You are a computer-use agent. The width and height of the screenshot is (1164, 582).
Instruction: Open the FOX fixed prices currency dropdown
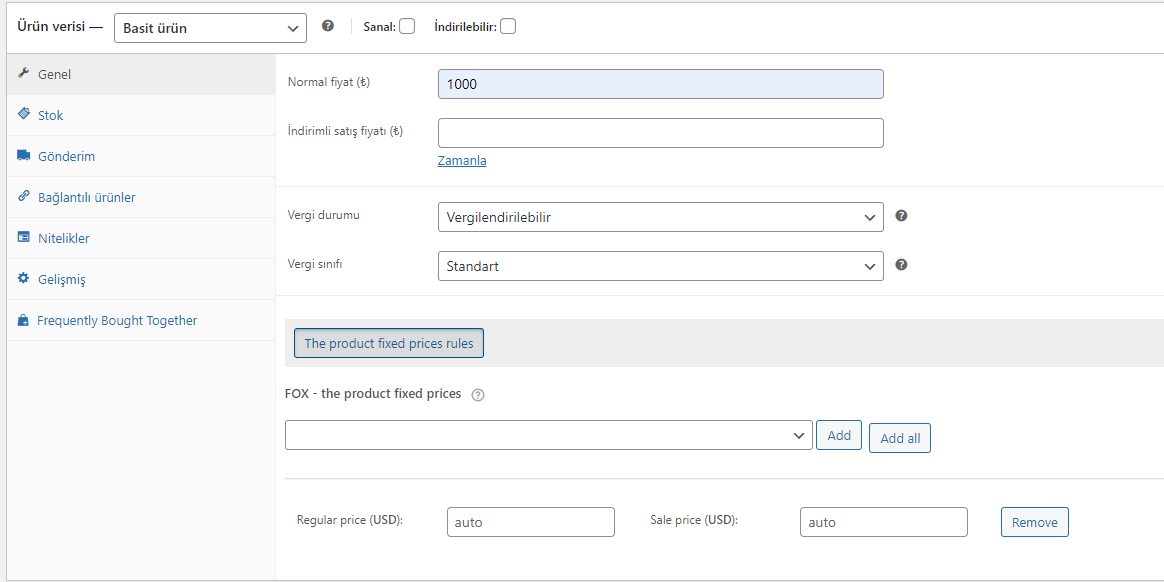[549, 435]
